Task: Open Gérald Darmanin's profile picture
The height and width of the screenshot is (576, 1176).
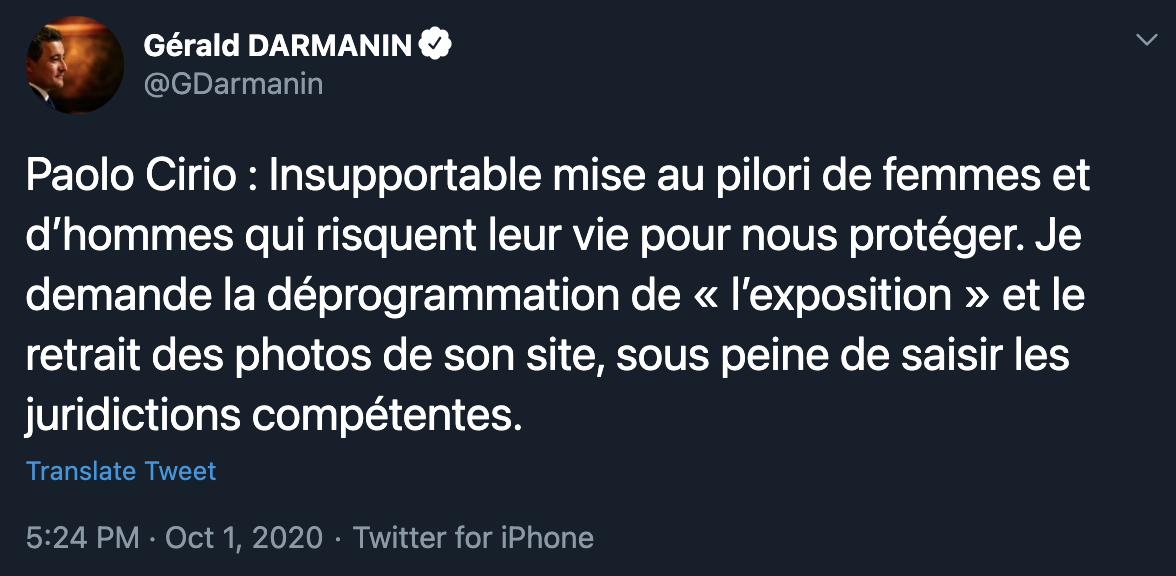Action: tap(67, 66)
